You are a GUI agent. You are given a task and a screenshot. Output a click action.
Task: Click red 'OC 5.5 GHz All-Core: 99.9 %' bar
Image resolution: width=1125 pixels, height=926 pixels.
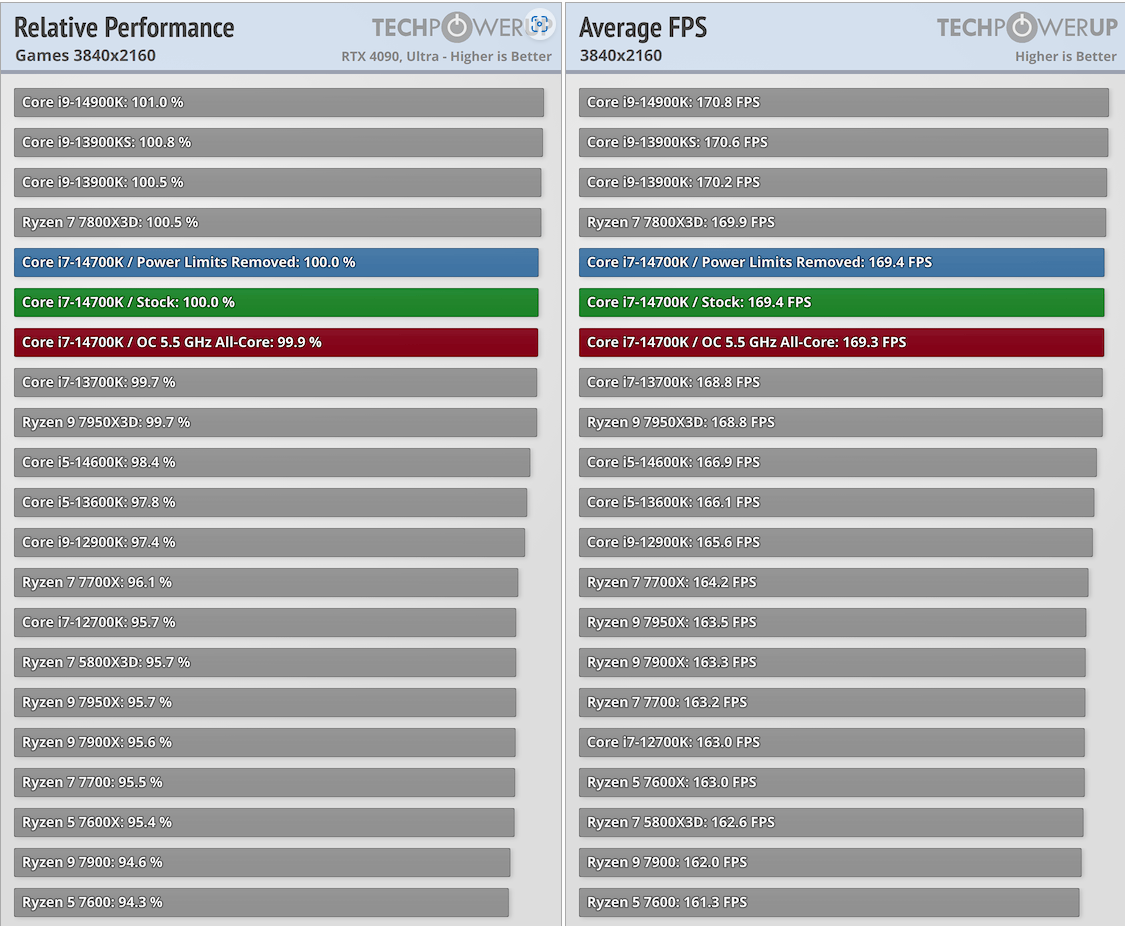pos(276,343)
